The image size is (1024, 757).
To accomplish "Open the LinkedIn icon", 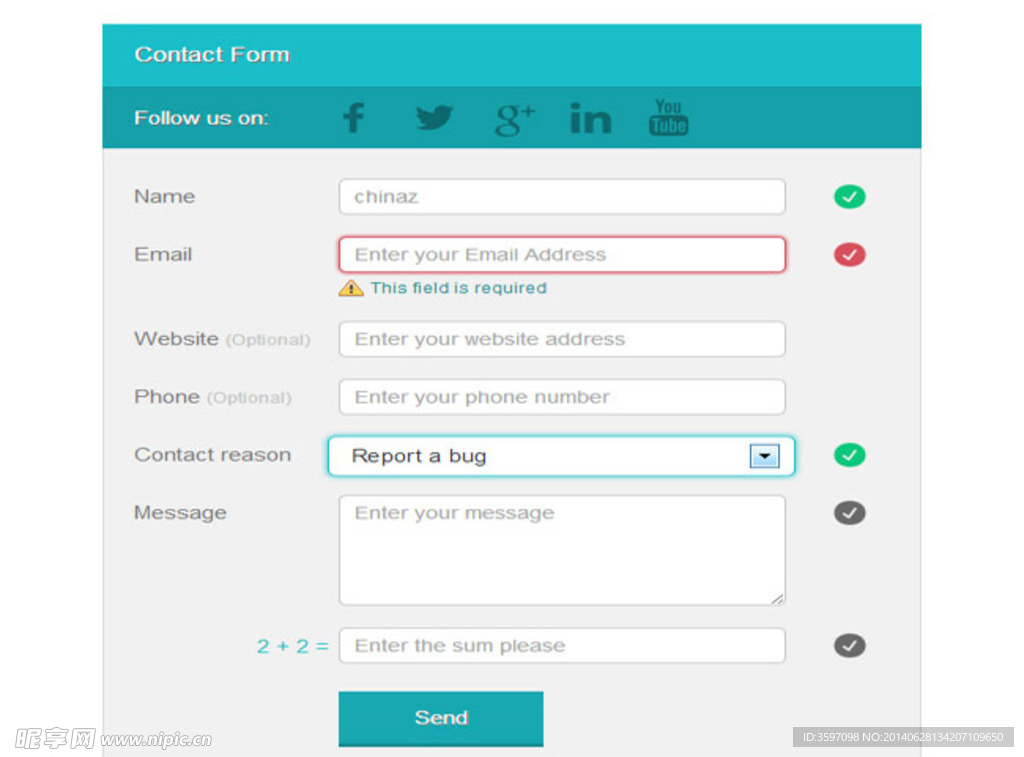I will click(591, 118).
